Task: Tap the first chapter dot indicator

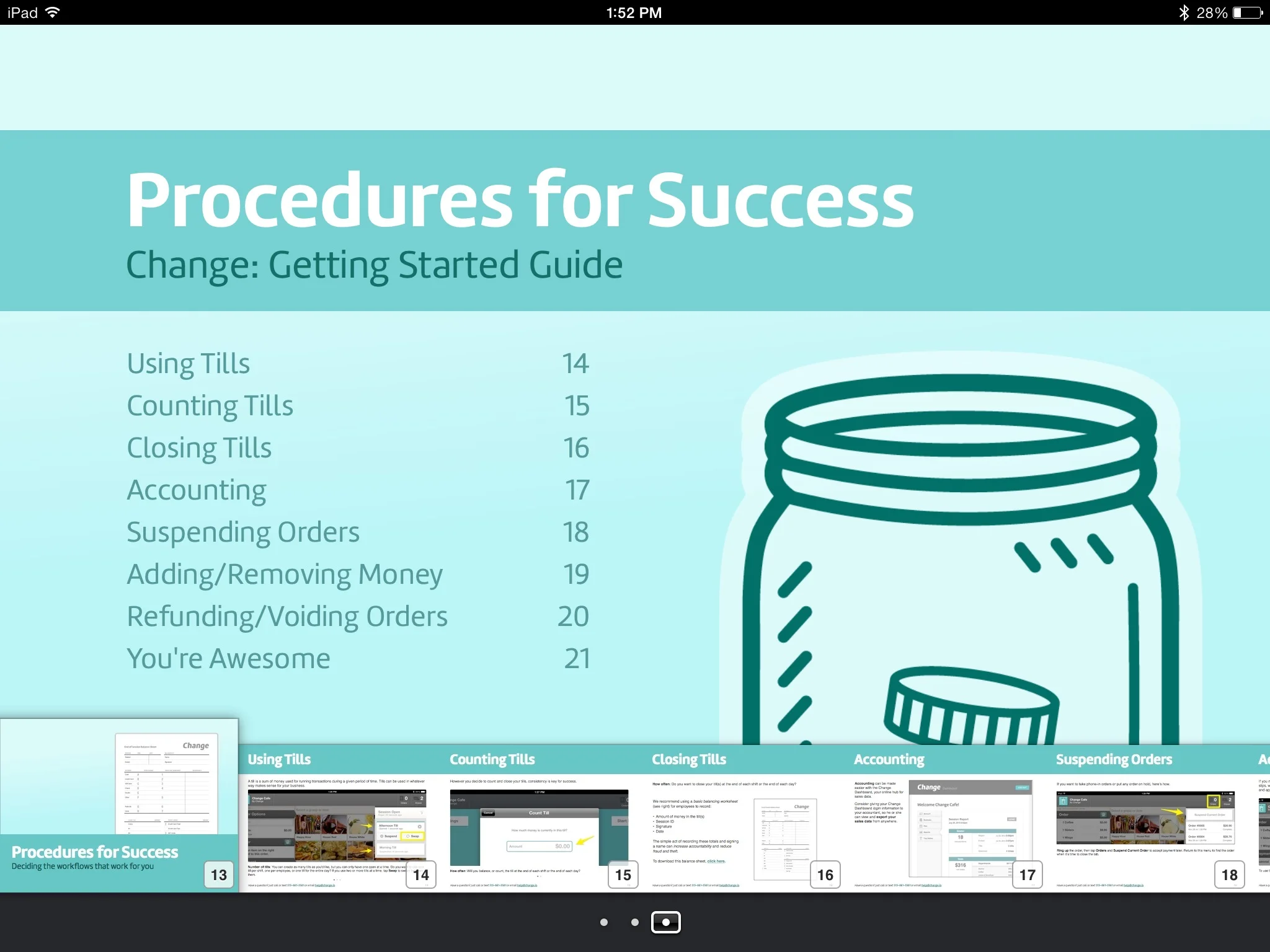Action: [604, 922]
